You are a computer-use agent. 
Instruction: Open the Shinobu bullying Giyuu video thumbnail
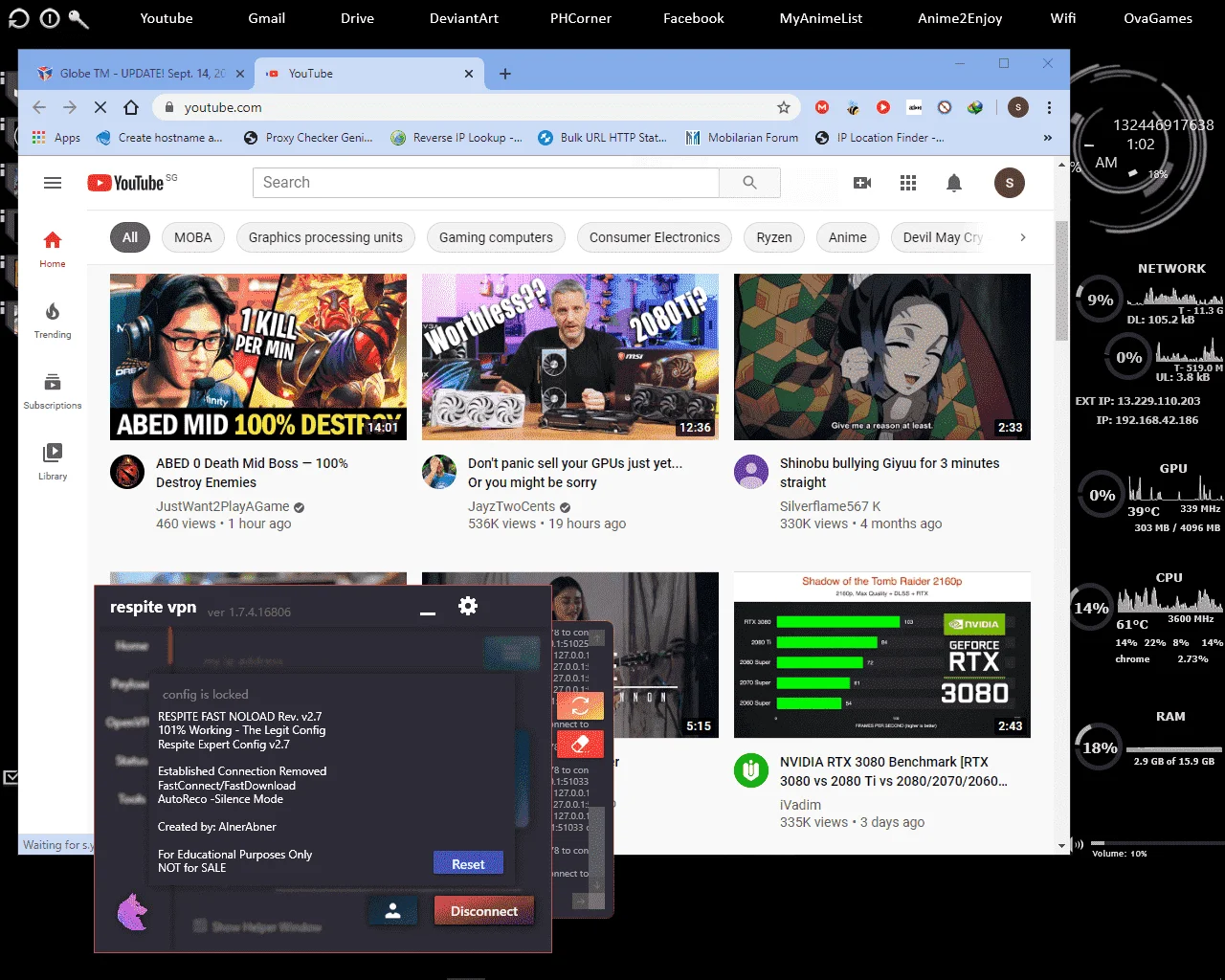pyautogui.click(x=882, y=357)
